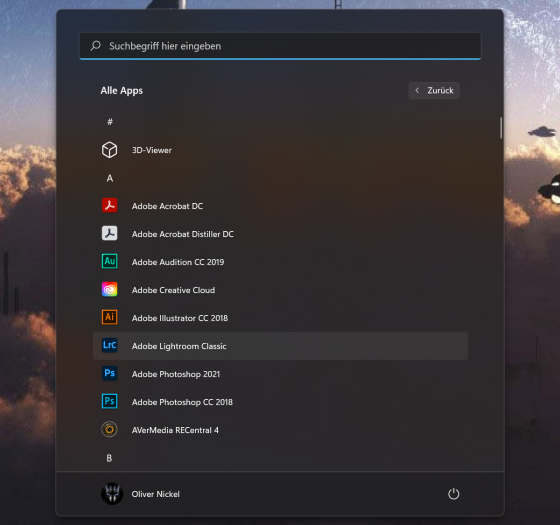Image resolution: width=560 pixels, height=525 pixels.
Task: Pick Adobe Illustrator CC 2018 label
Action: (x=180, y=318)
